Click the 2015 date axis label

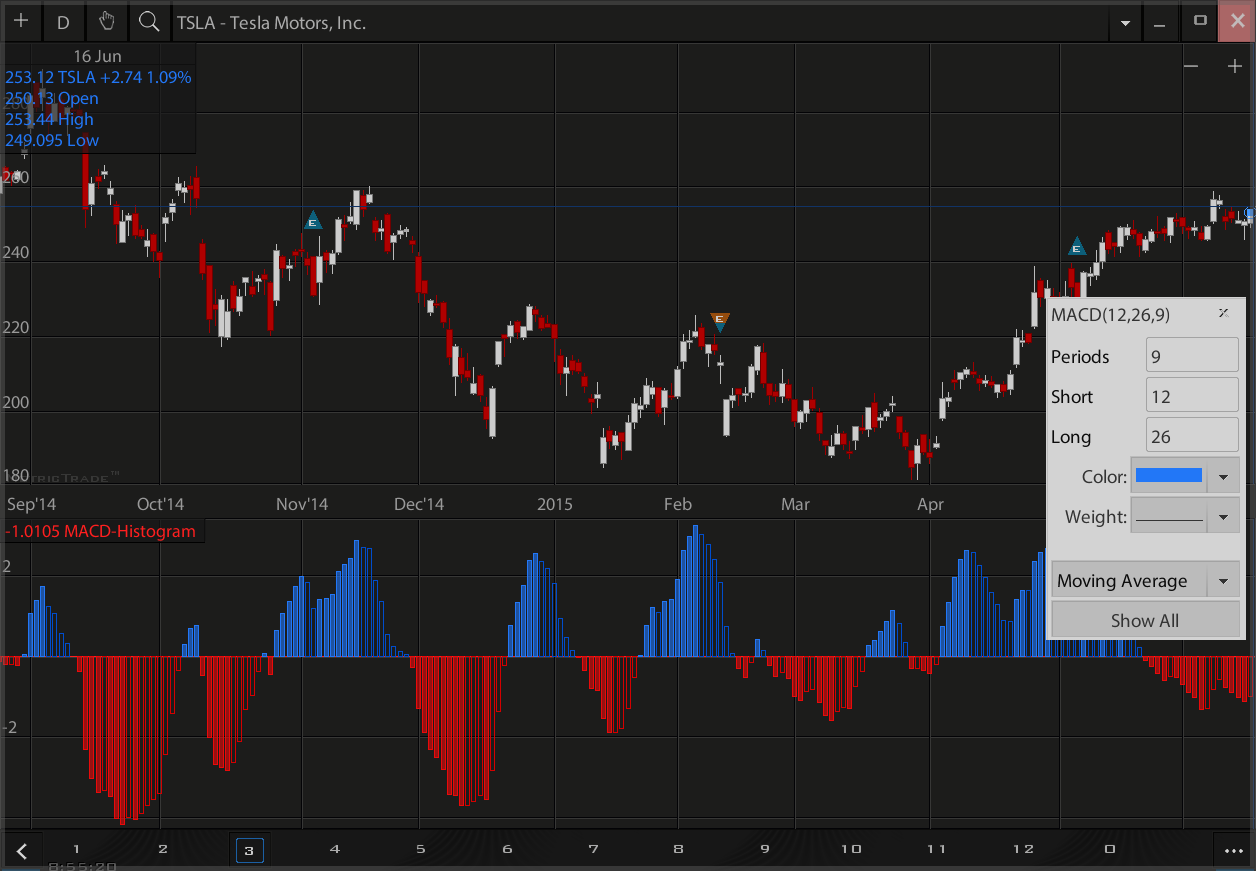point(555,504)
